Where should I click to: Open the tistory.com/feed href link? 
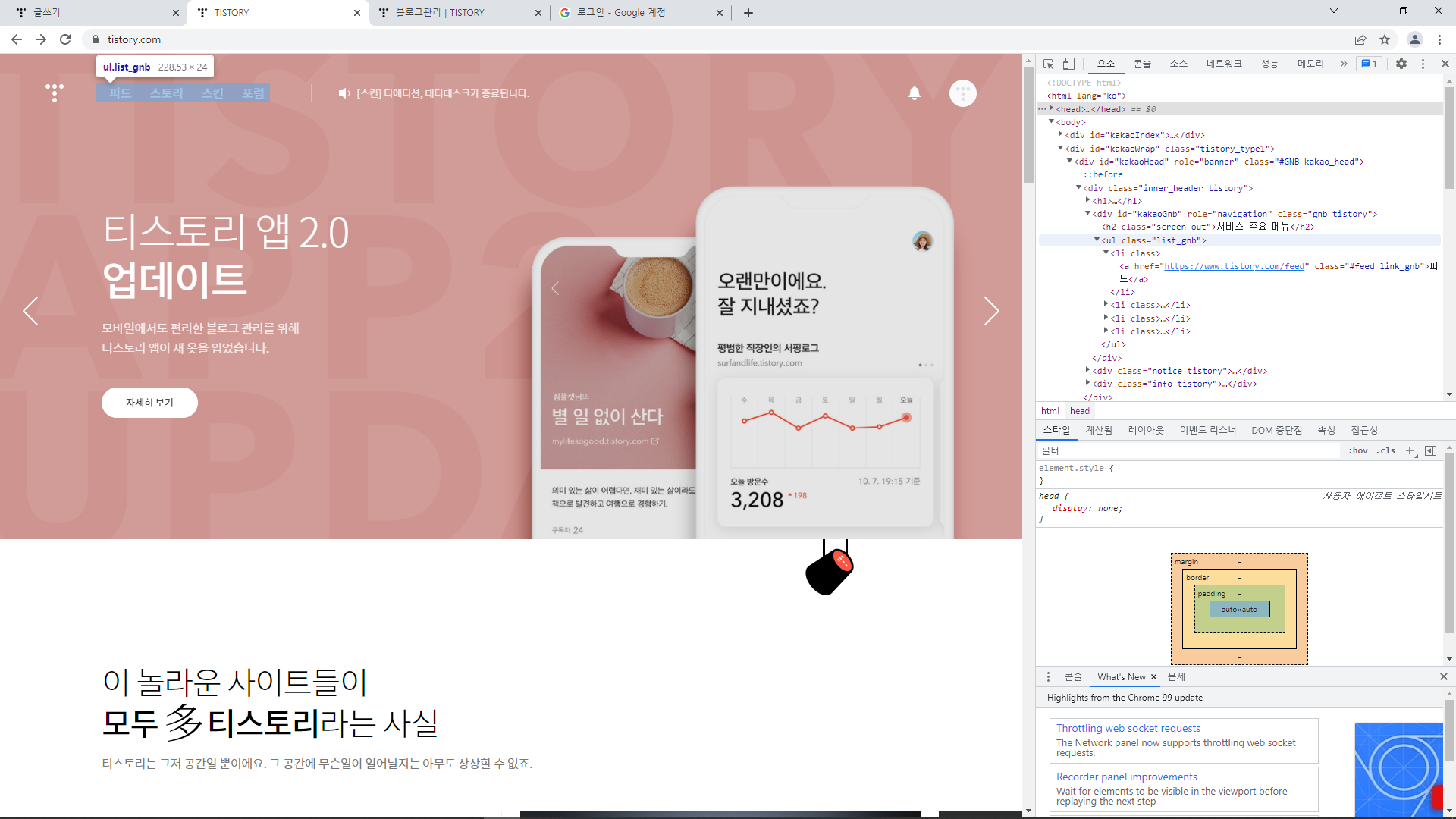coord(1234,266)
